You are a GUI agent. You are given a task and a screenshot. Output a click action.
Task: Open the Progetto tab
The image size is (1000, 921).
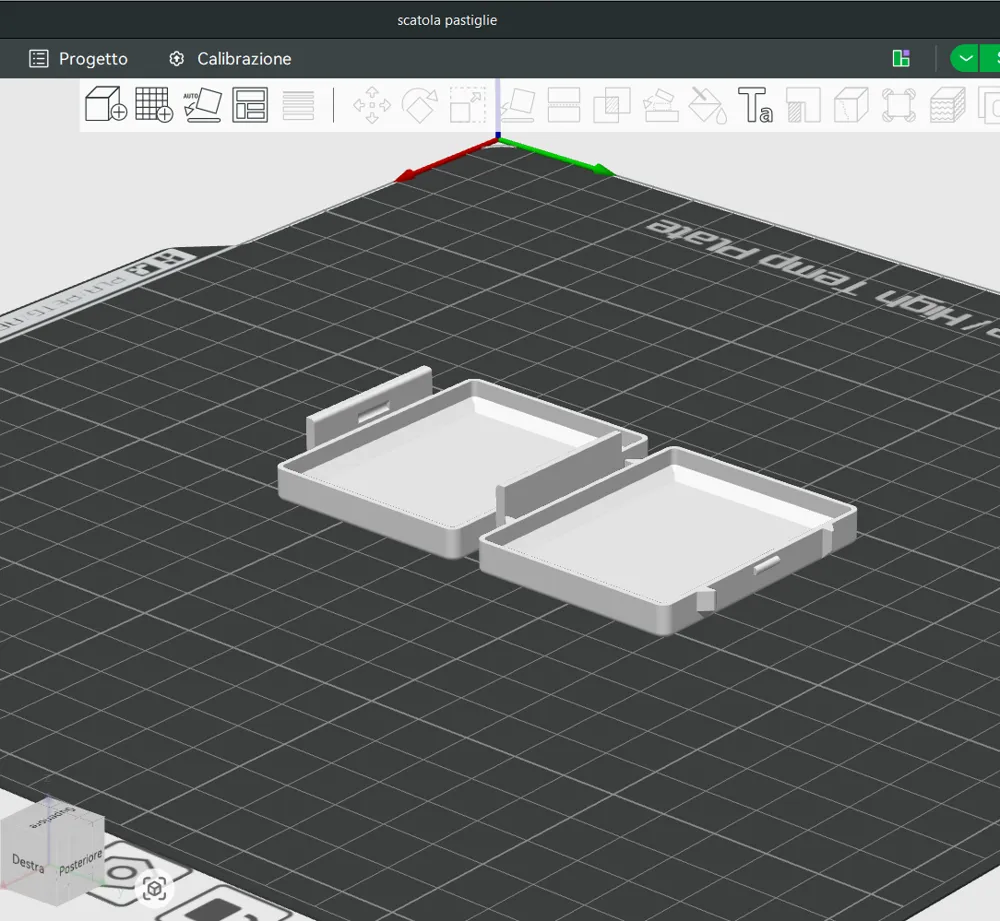coord(78,59)
